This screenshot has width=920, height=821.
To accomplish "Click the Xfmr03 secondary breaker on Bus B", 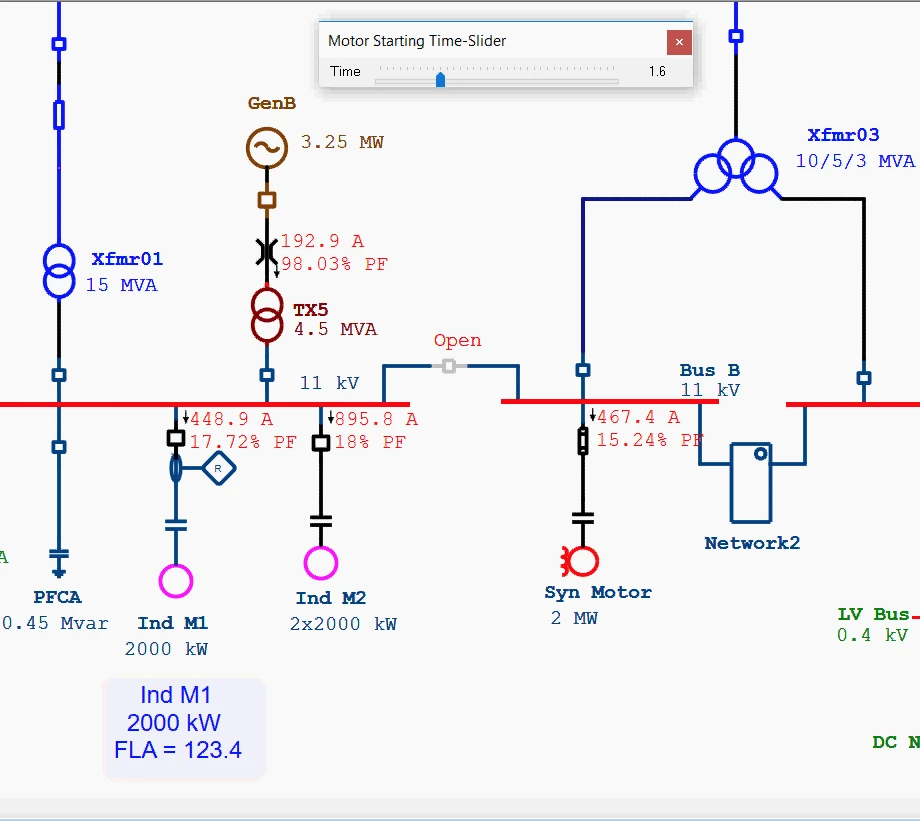I will [583, 370].
